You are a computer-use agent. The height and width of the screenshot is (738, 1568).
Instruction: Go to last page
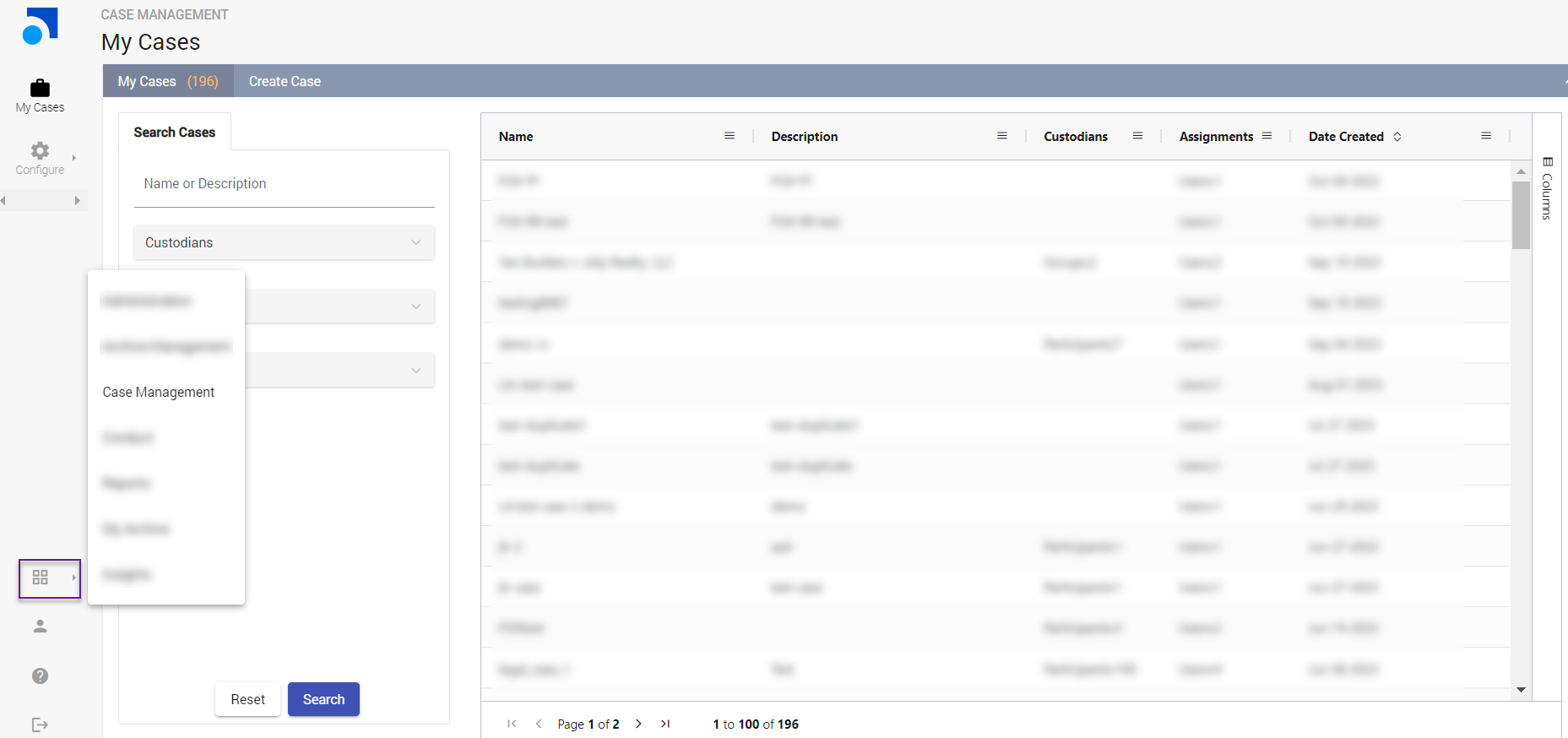[665, 724]
